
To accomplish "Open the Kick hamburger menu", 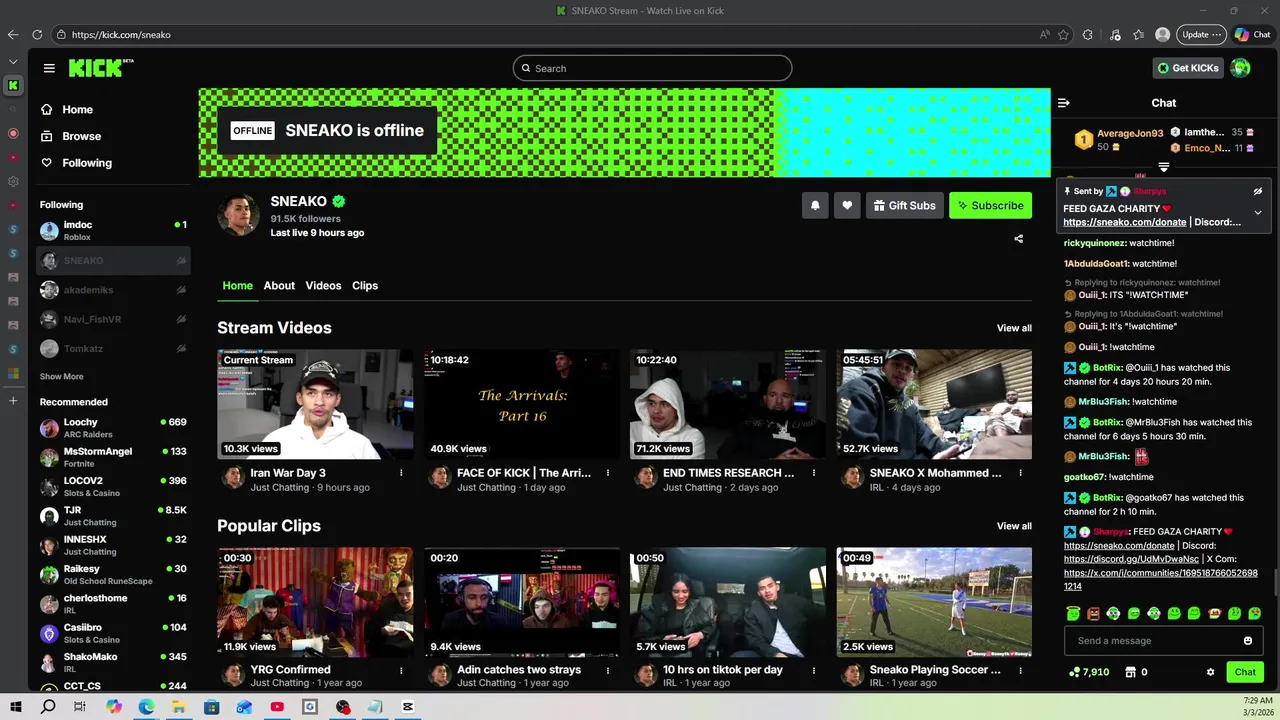I will [49, 68].
